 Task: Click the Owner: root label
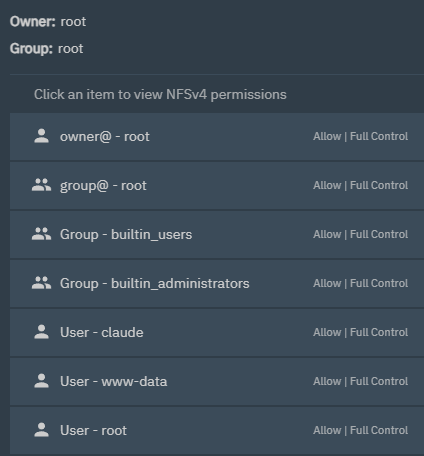click(x=48, y=22)
